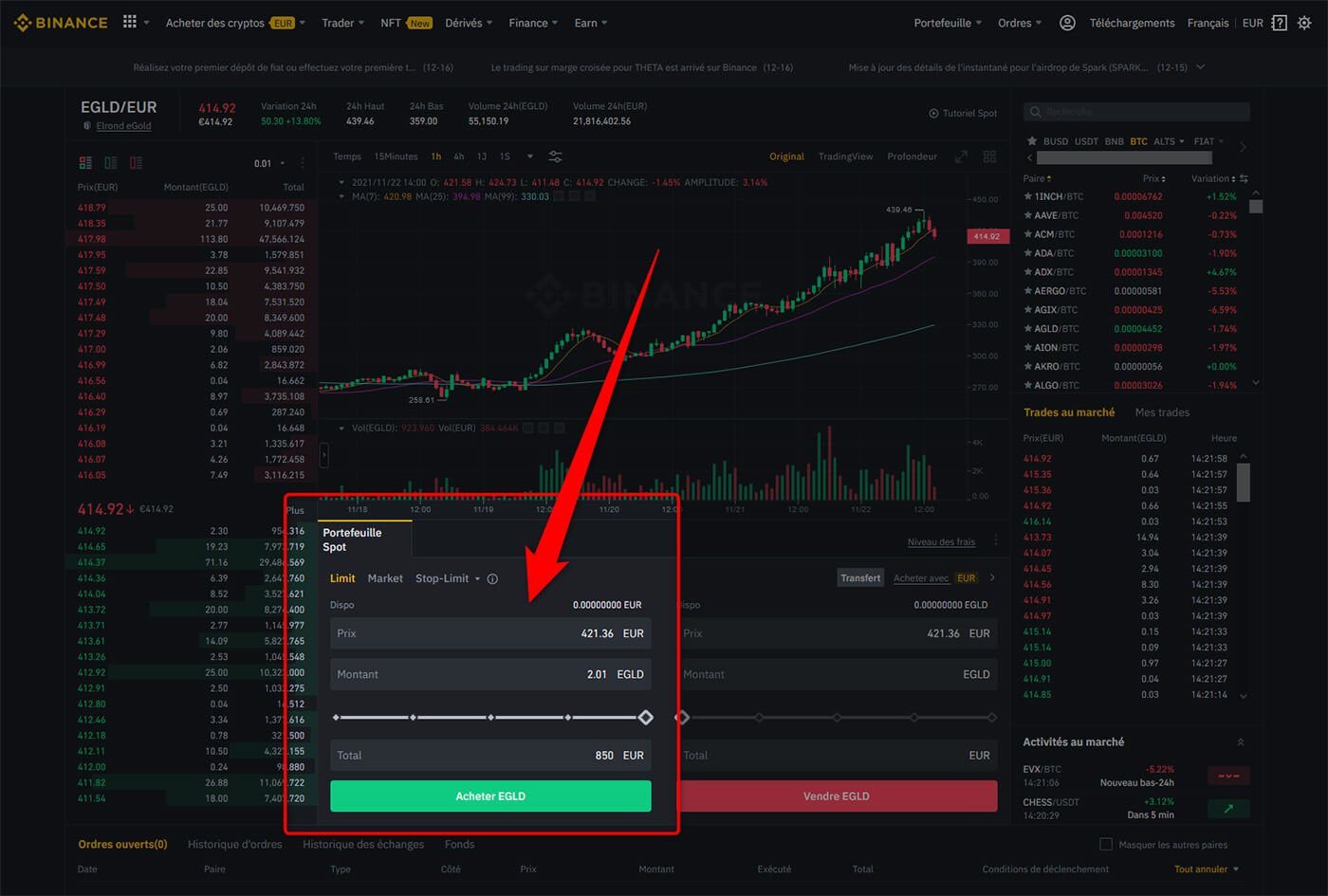This screenshot has height=896, width=1328.
Task: Open the ALTS market dropdown
Action: tap(1169, 141)
